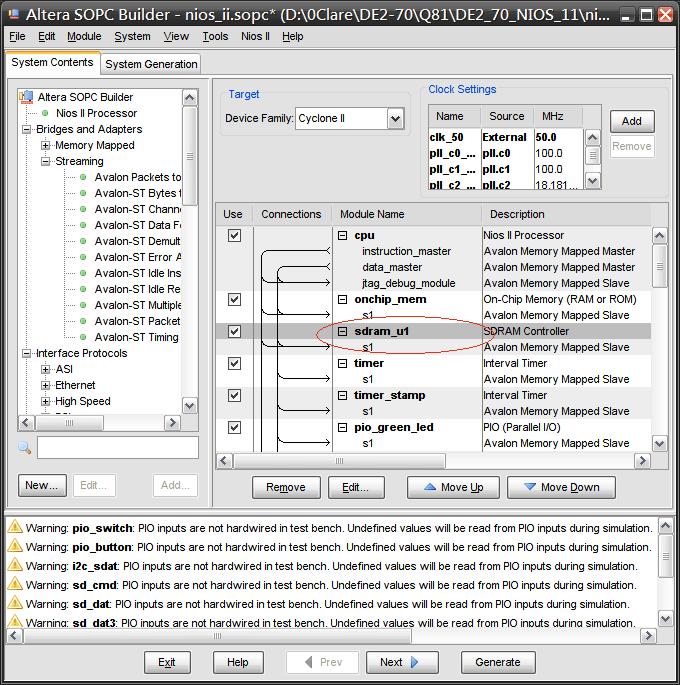Click warning icon next to pio_button message
The height and width of the screenshot is (685, 680).
coord(15,546)
